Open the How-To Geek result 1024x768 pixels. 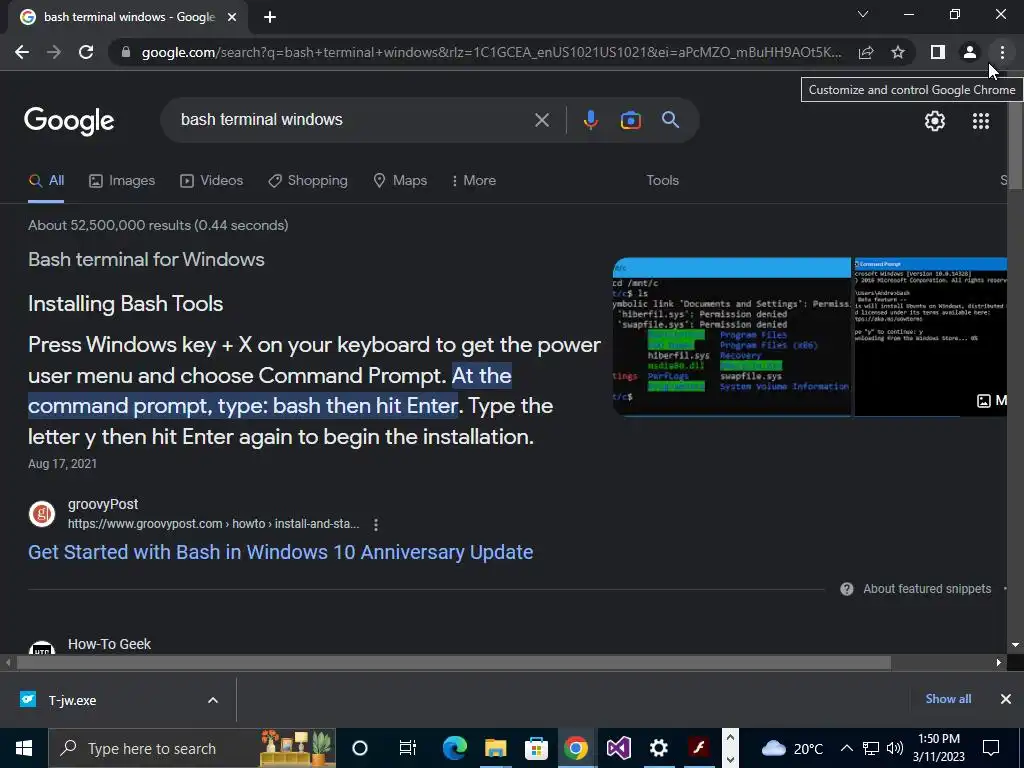click(110, 645)
